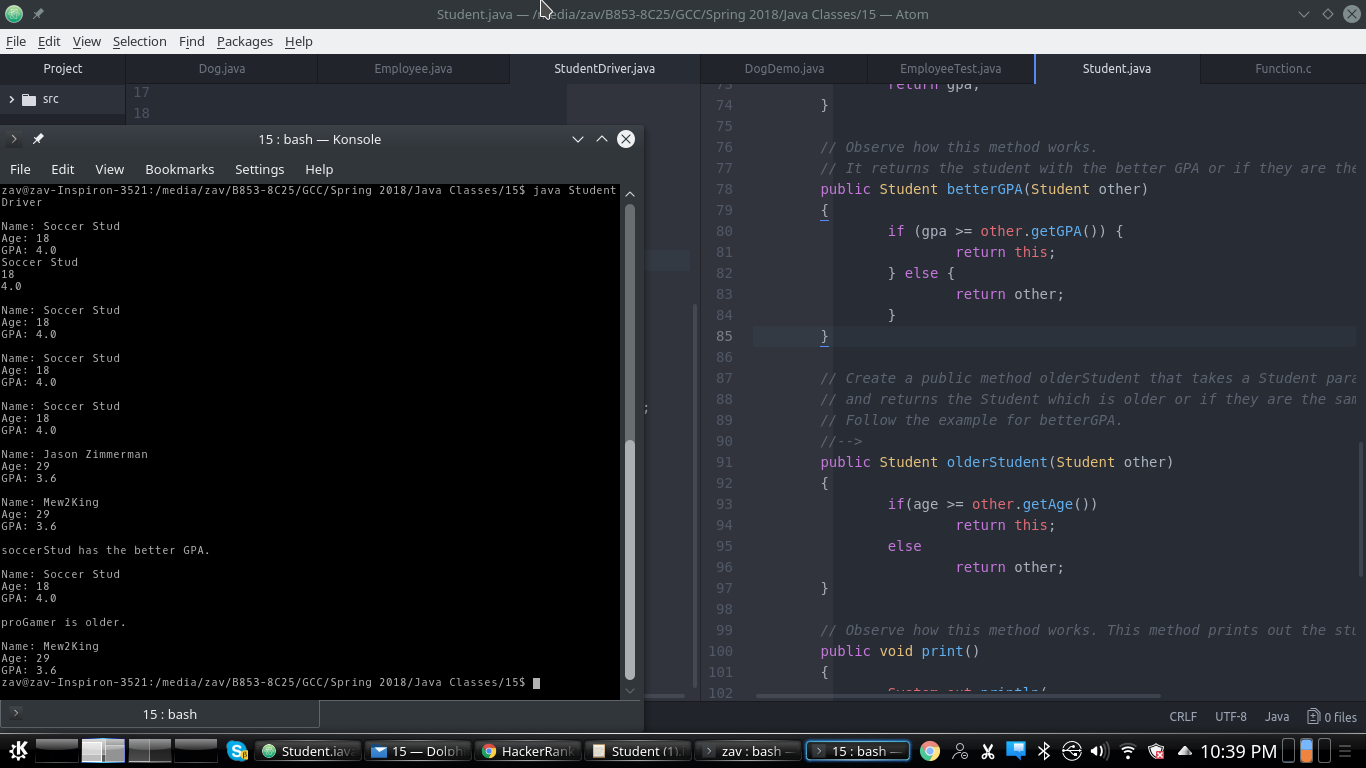Open Konsole's File menu
Image resolution: width=1366 pixels, height=768 pixels.
(20, 169)
